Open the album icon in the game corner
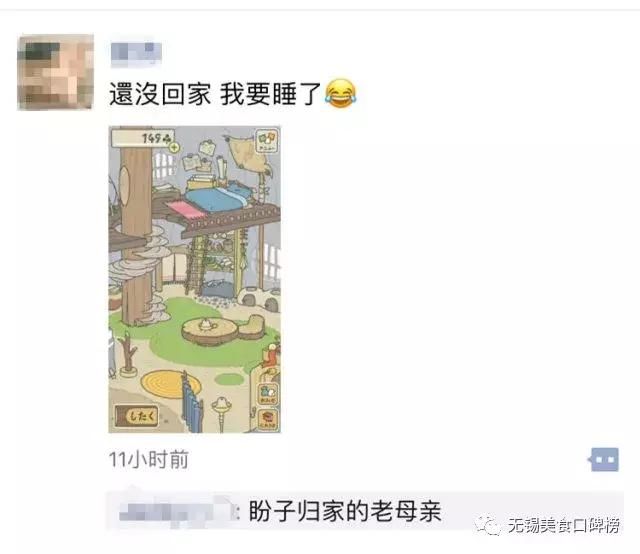 click(x=267, y=141)
